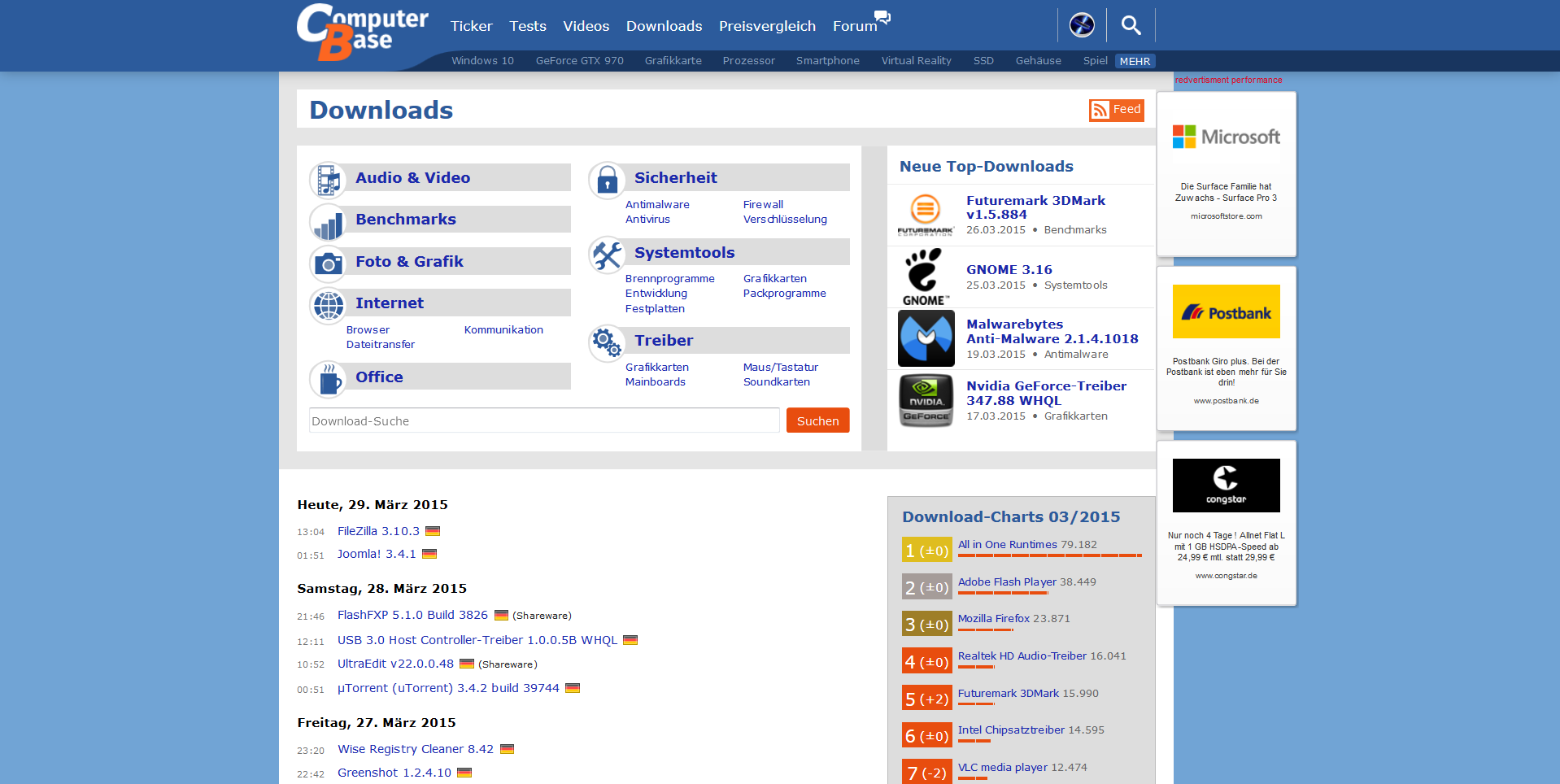The image size is (1560, 784).
Task: Click the flag beside FlashFXP 5.1.0
Action: (x=501, y=615)
